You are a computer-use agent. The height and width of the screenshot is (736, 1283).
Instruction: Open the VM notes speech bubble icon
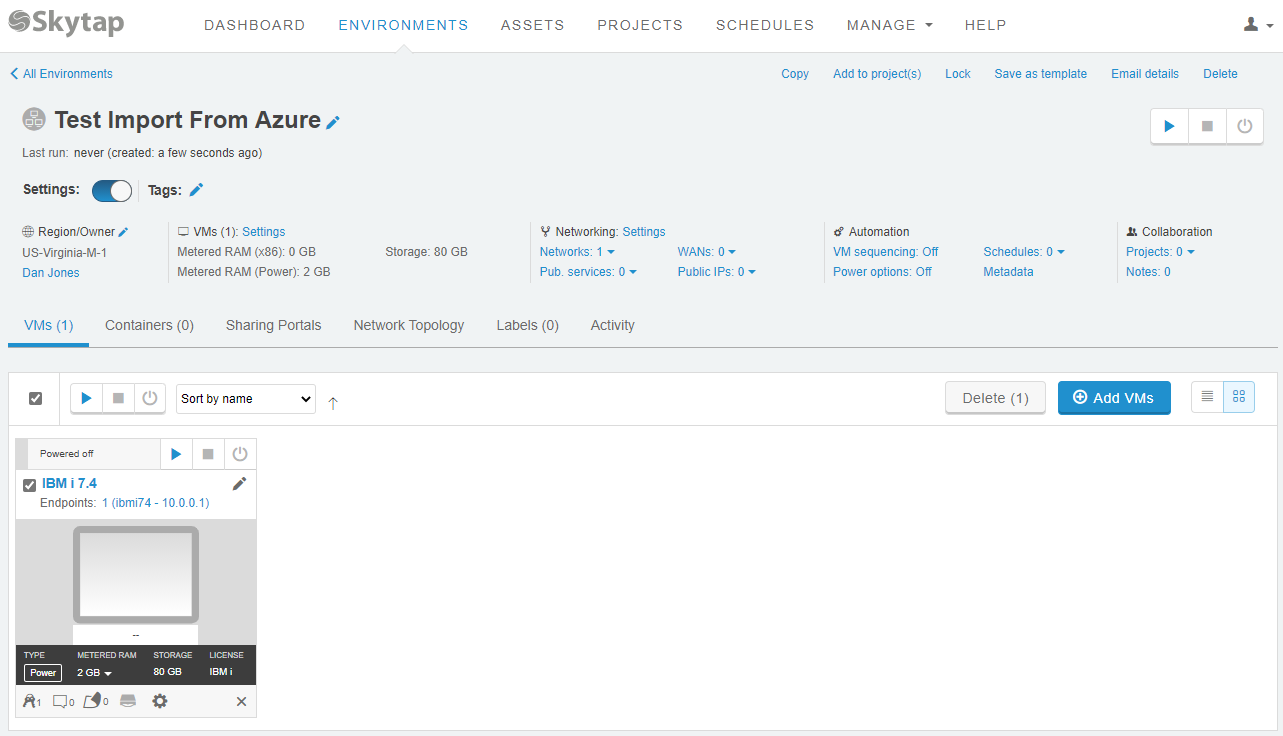click(x=60, y=700)
